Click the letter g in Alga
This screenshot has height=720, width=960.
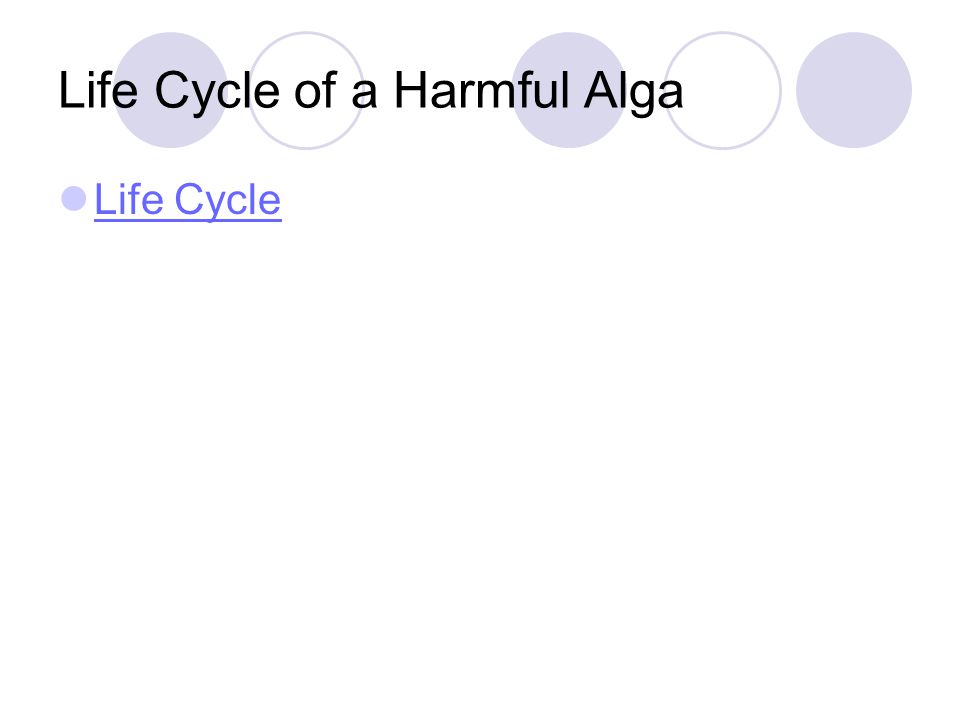click(x=640, y=98)
